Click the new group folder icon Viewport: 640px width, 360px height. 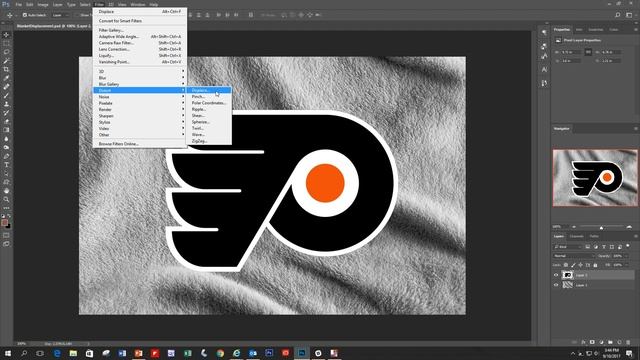click(x=610, y=342)
